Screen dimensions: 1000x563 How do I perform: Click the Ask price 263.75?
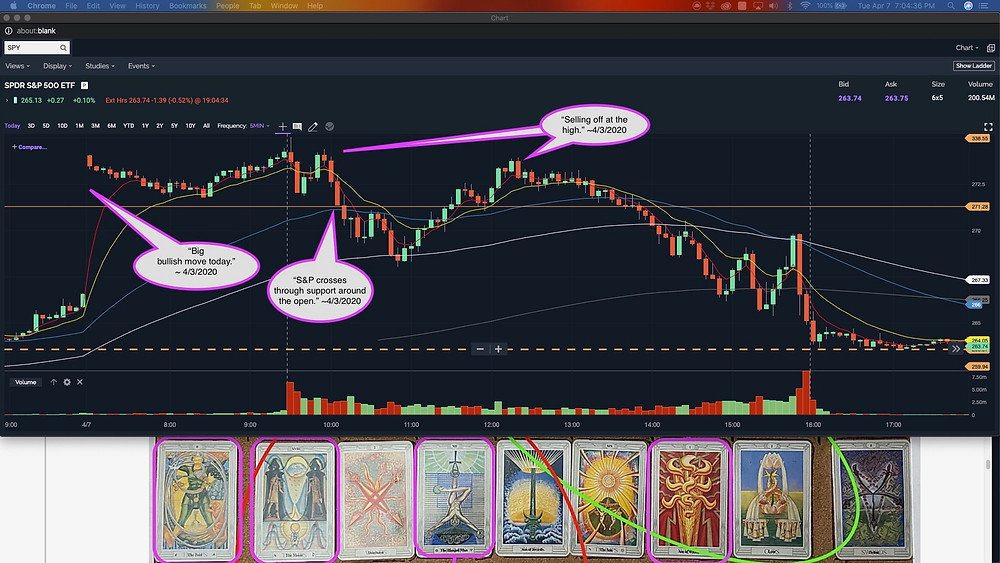[x=896, y=98]
